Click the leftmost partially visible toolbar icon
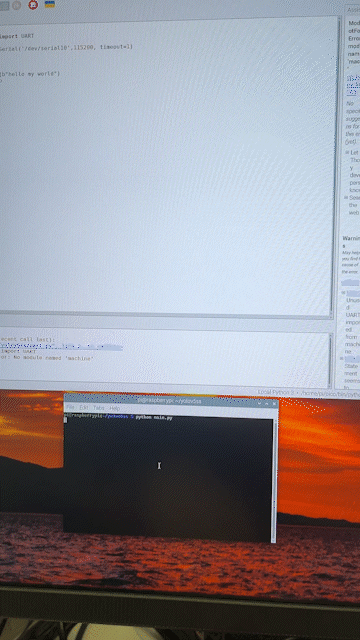This screenshot has width=360, height=640. [x=4, y=6]
